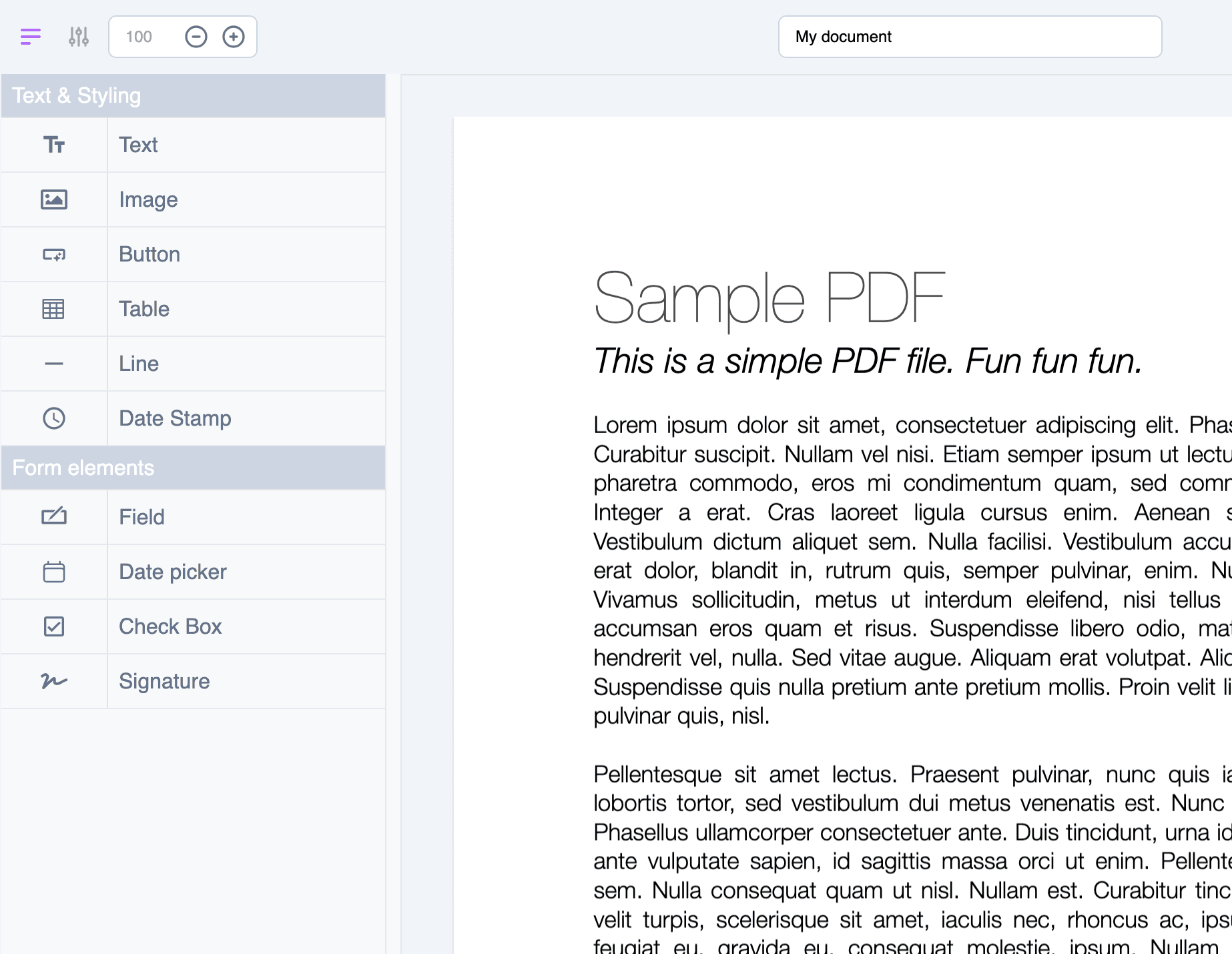Choose the Field label under Form elements
1232x954 pixels.
tap(141, 517)
